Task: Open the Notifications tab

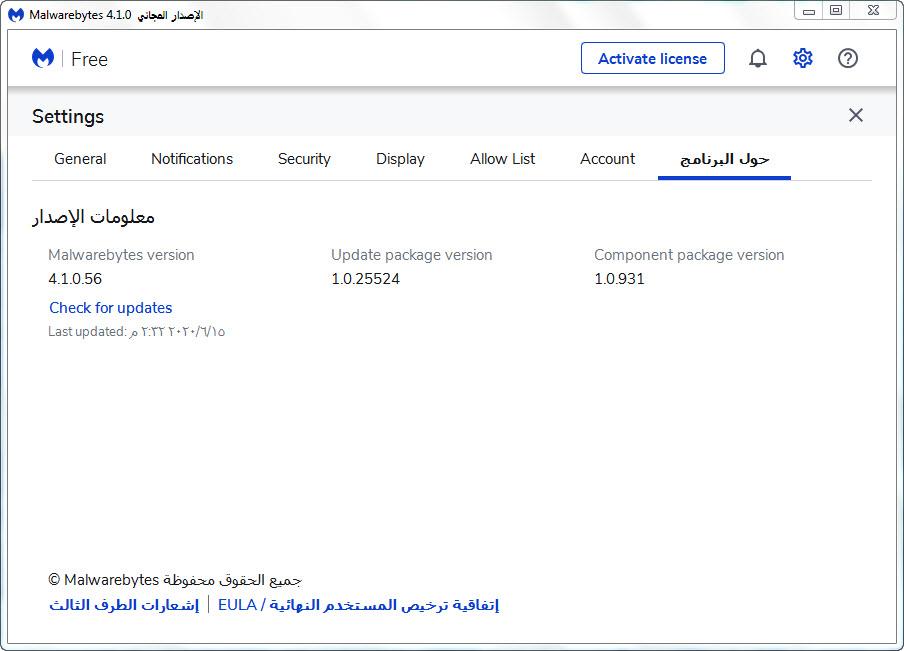Action: click(192, 159)
